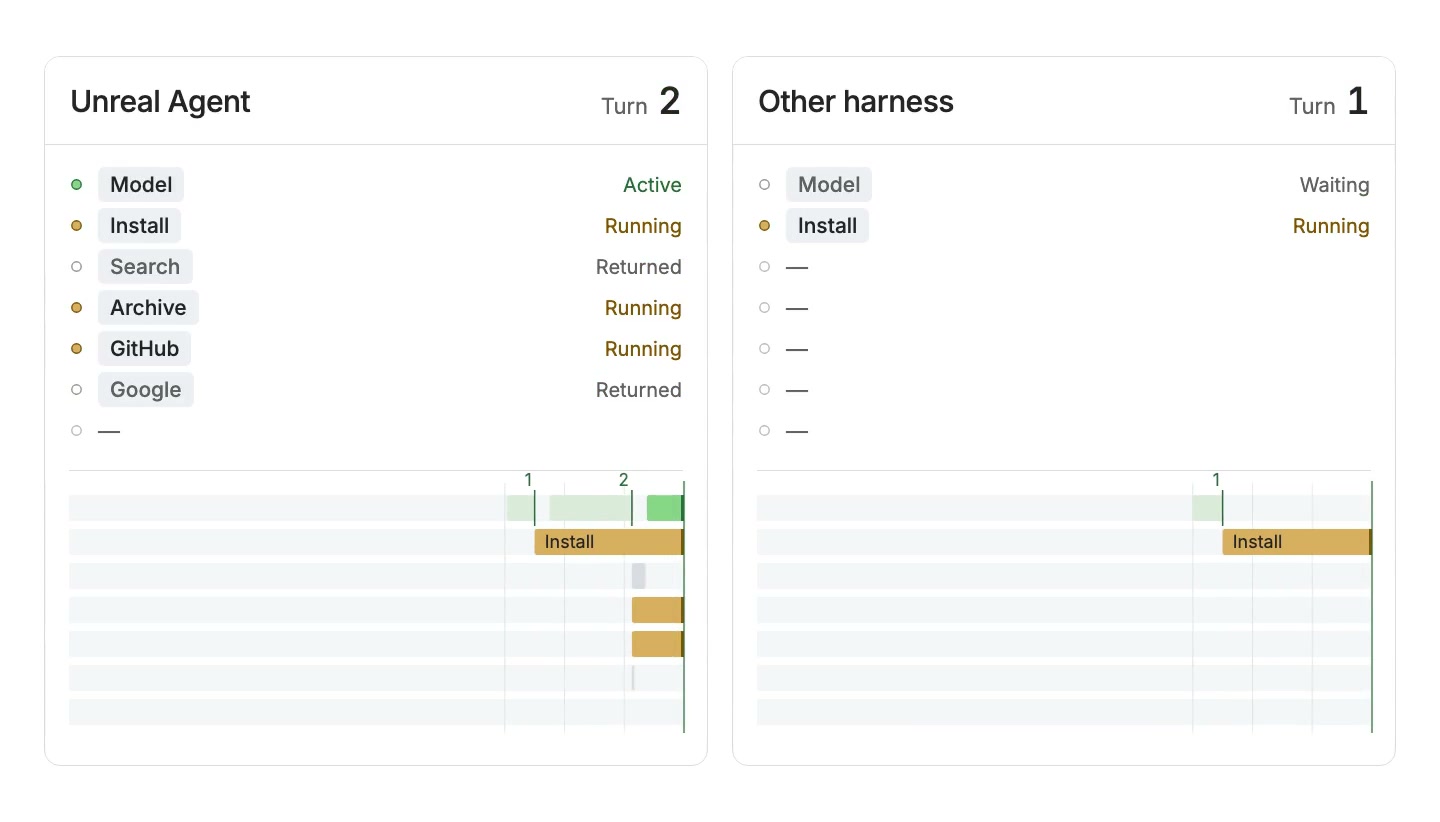1440x822 pixels.
Task: Click the Install bar in the Other harness timeline
Action: (1297, 542)
